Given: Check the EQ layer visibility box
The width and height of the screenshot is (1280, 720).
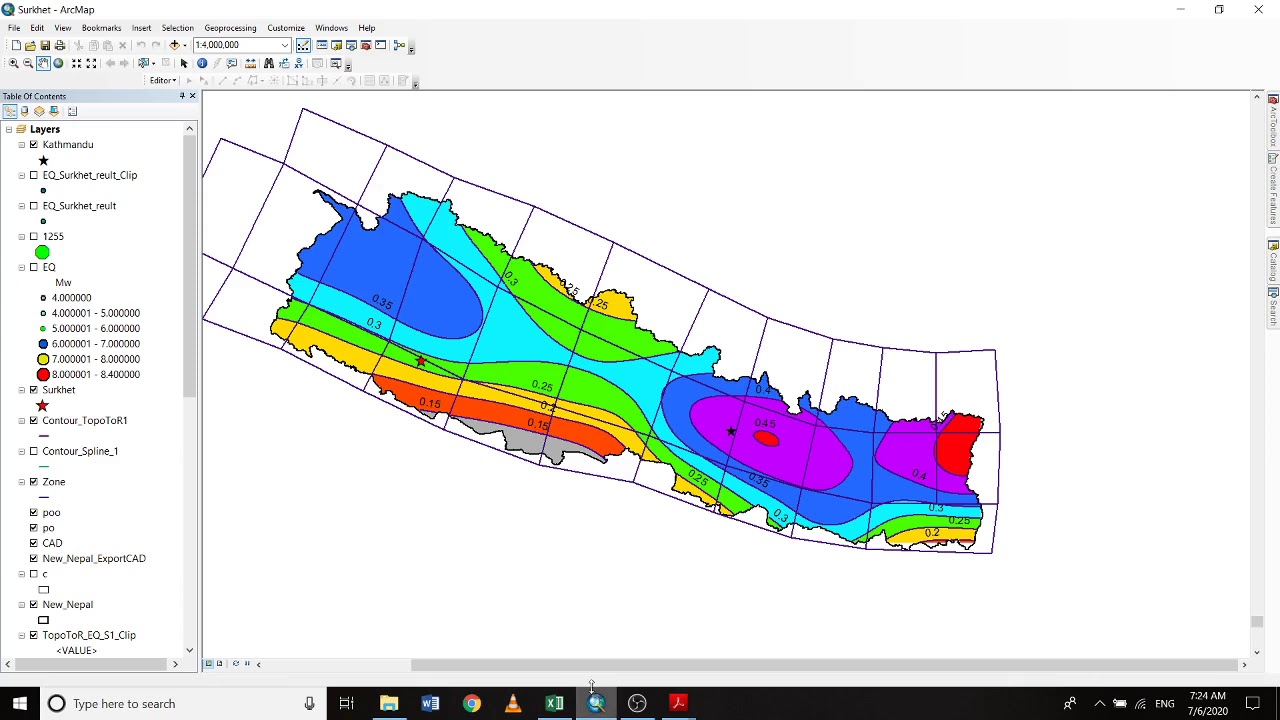Looking at the screenshot, I should coord(34,267).
